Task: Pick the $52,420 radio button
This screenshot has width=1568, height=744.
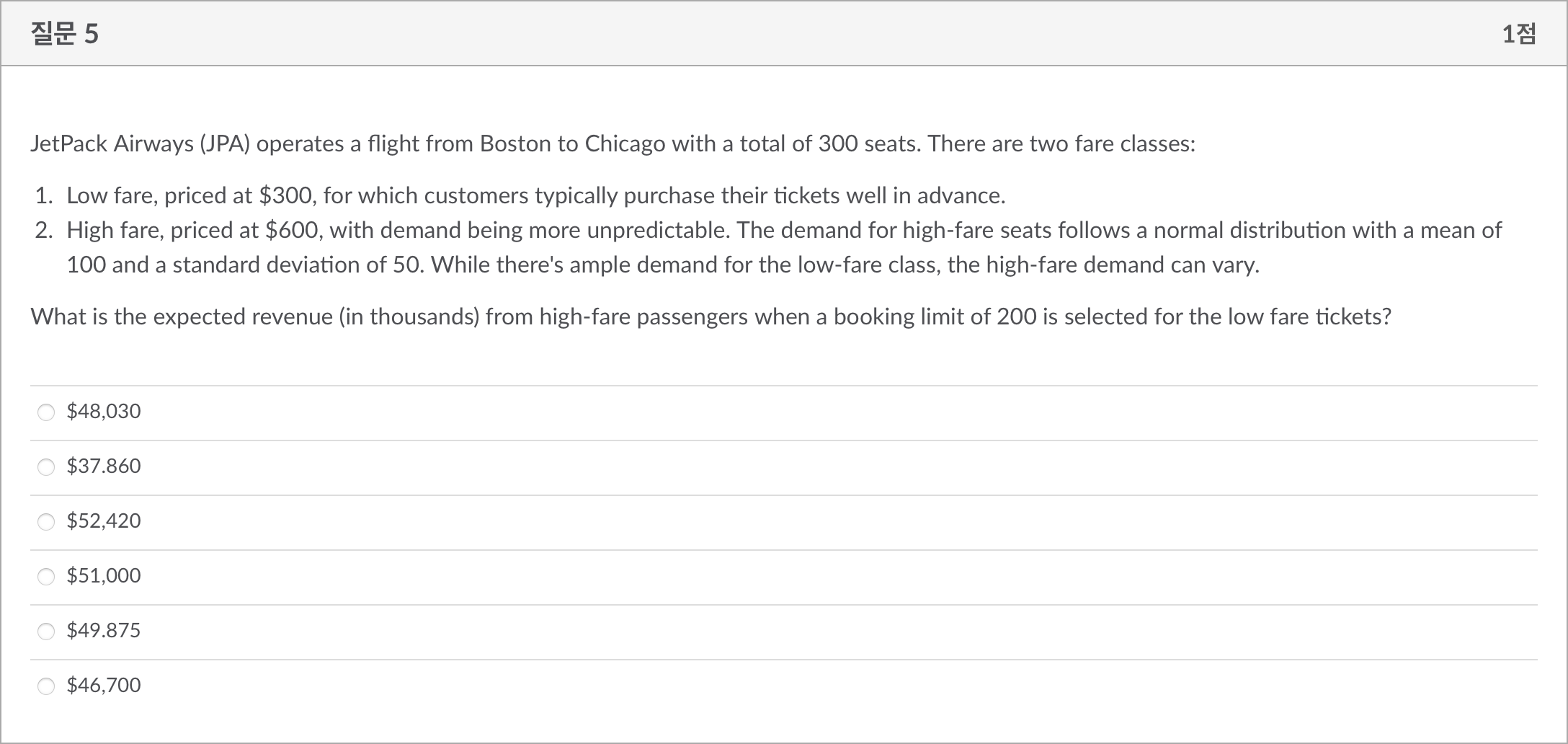Action: [x=46, y=522]
